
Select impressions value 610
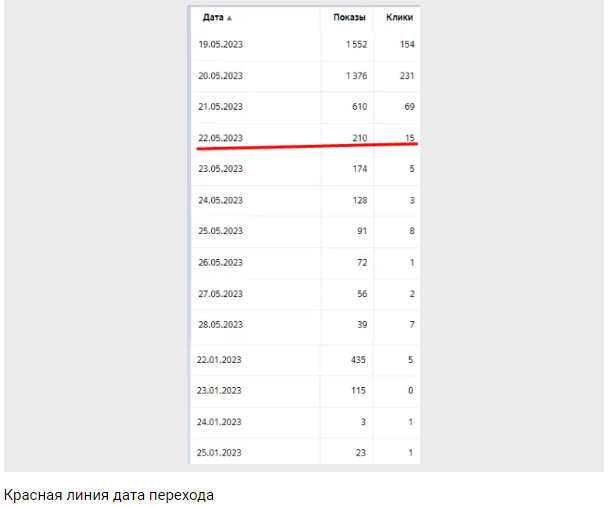pyautogui.click(x=359, y=107)
